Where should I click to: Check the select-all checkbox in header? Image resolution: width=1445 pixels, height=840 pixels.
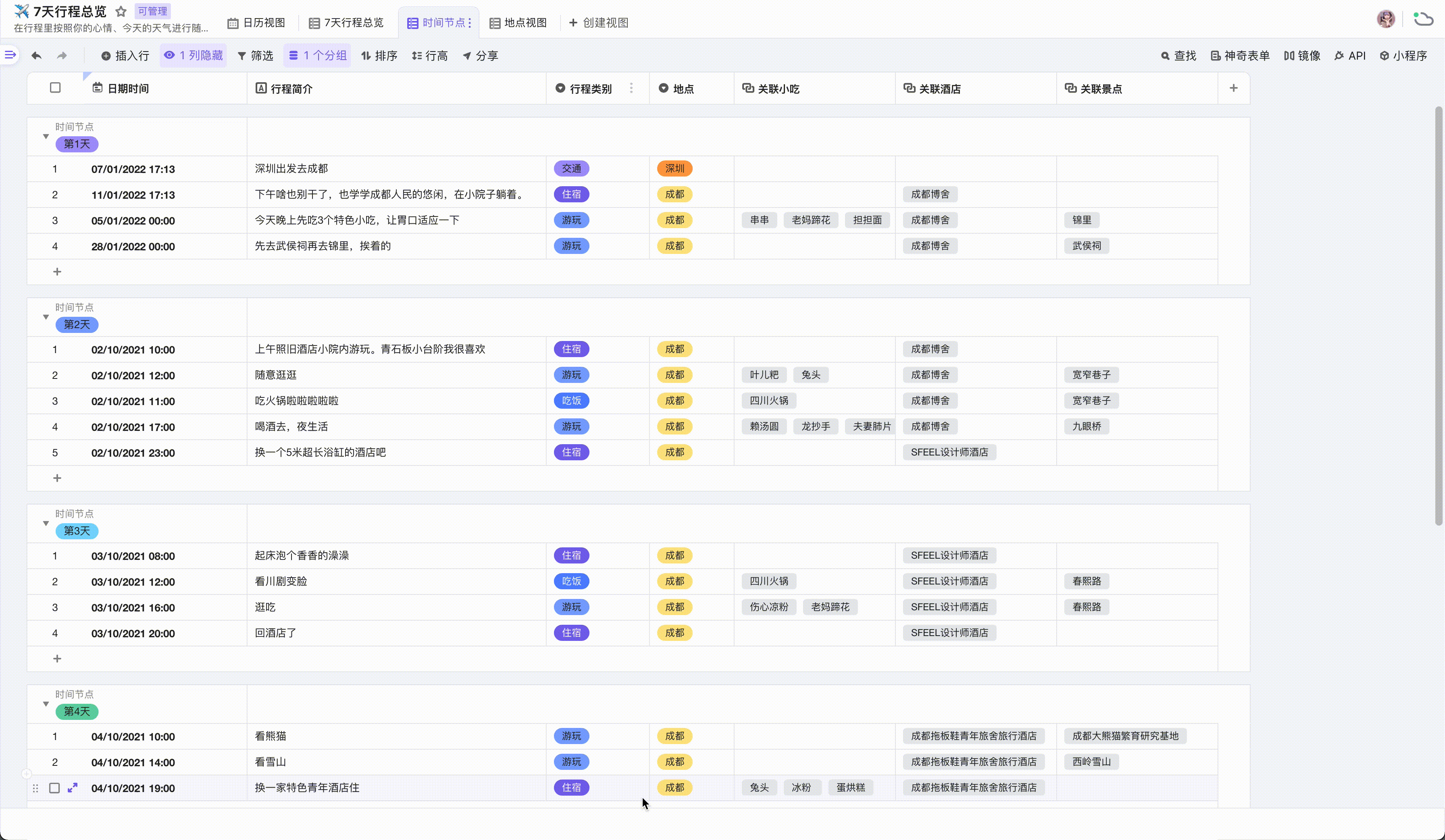click(x=55, y=88)
